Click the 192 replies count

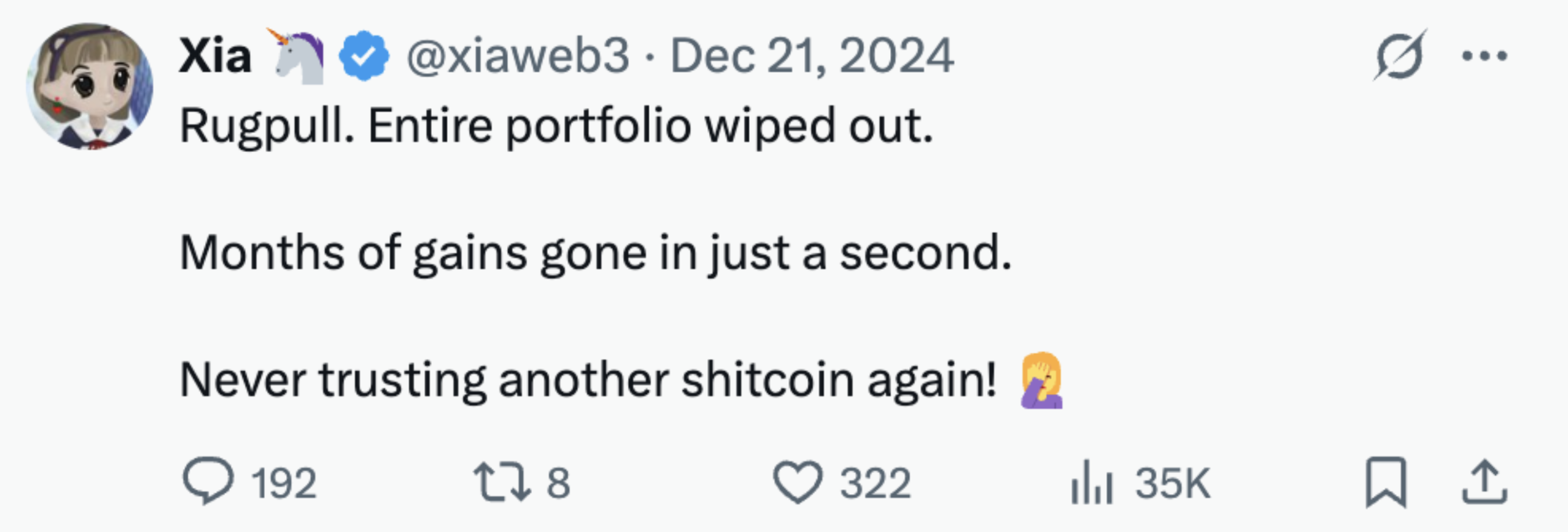284,484
